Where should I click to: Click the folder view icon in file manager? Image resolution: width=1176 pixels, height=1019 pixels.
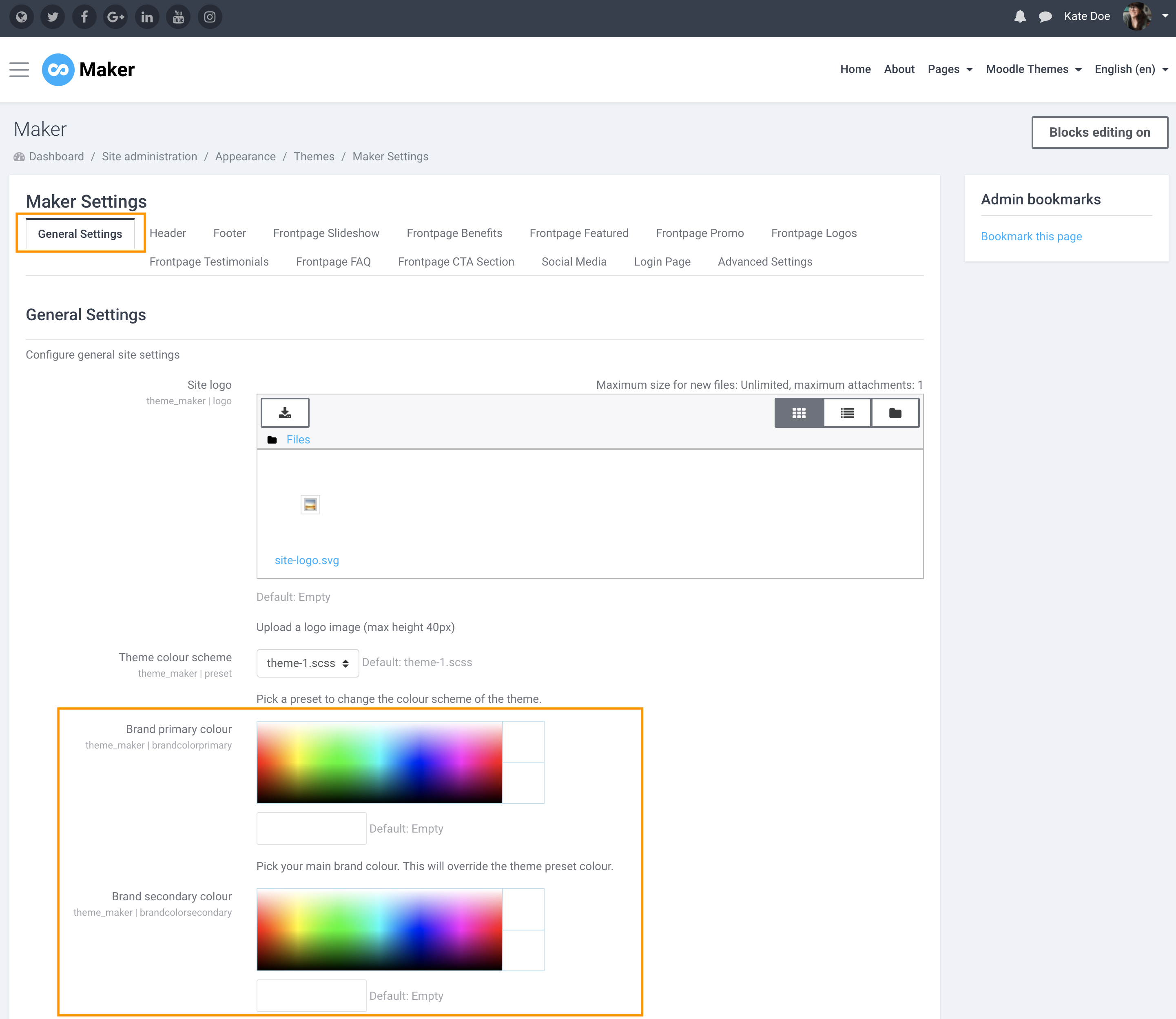[x=893, y=413]
